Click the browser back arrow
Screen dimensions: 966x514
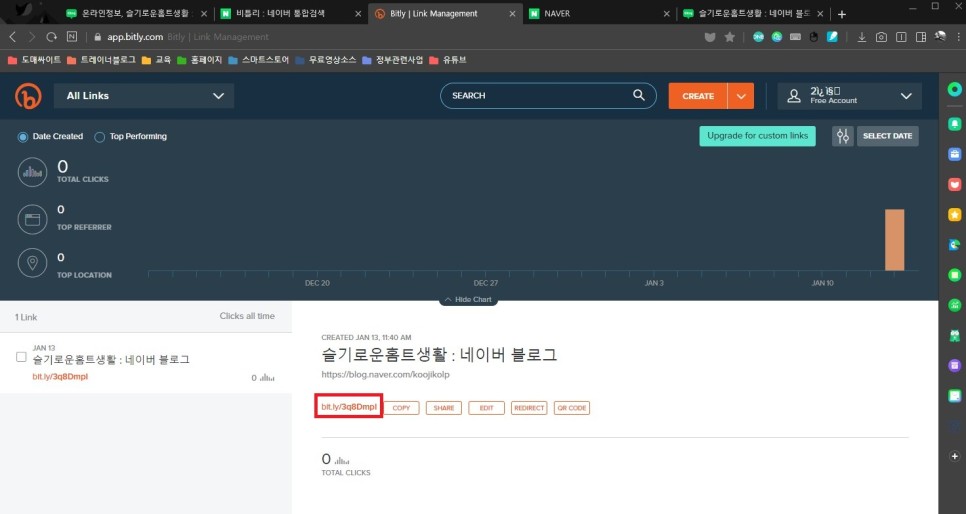pyautogui.click(x=12, y=37)
